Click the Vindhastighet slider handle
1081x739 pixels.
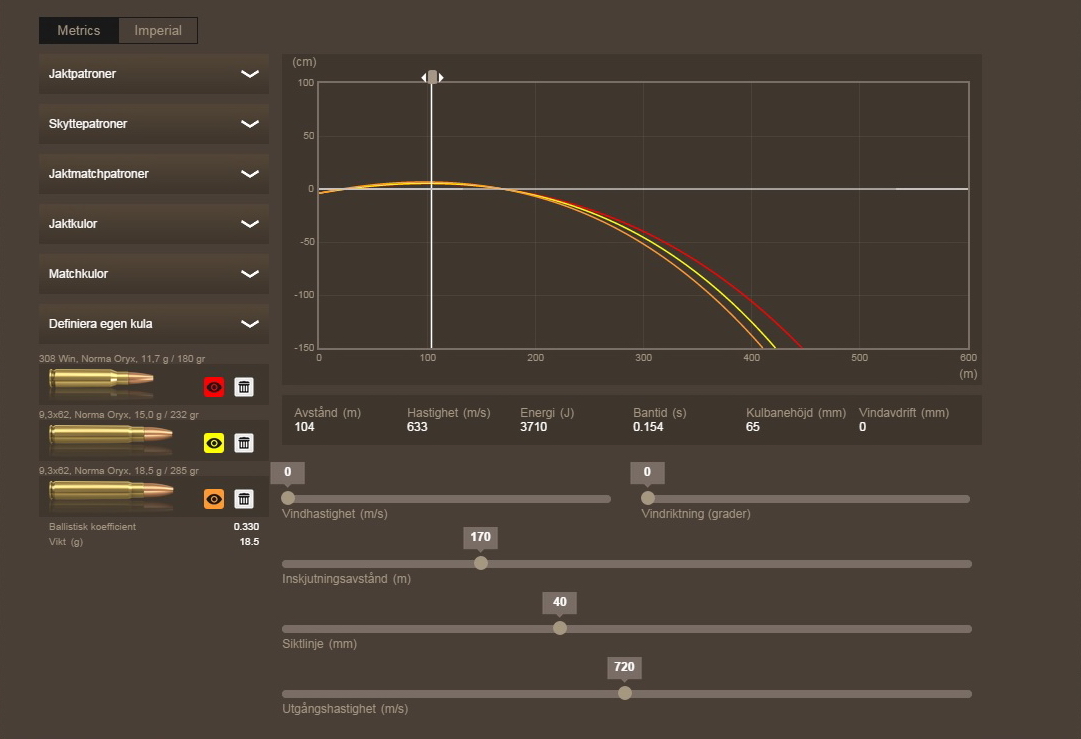[x=288, y=498]
